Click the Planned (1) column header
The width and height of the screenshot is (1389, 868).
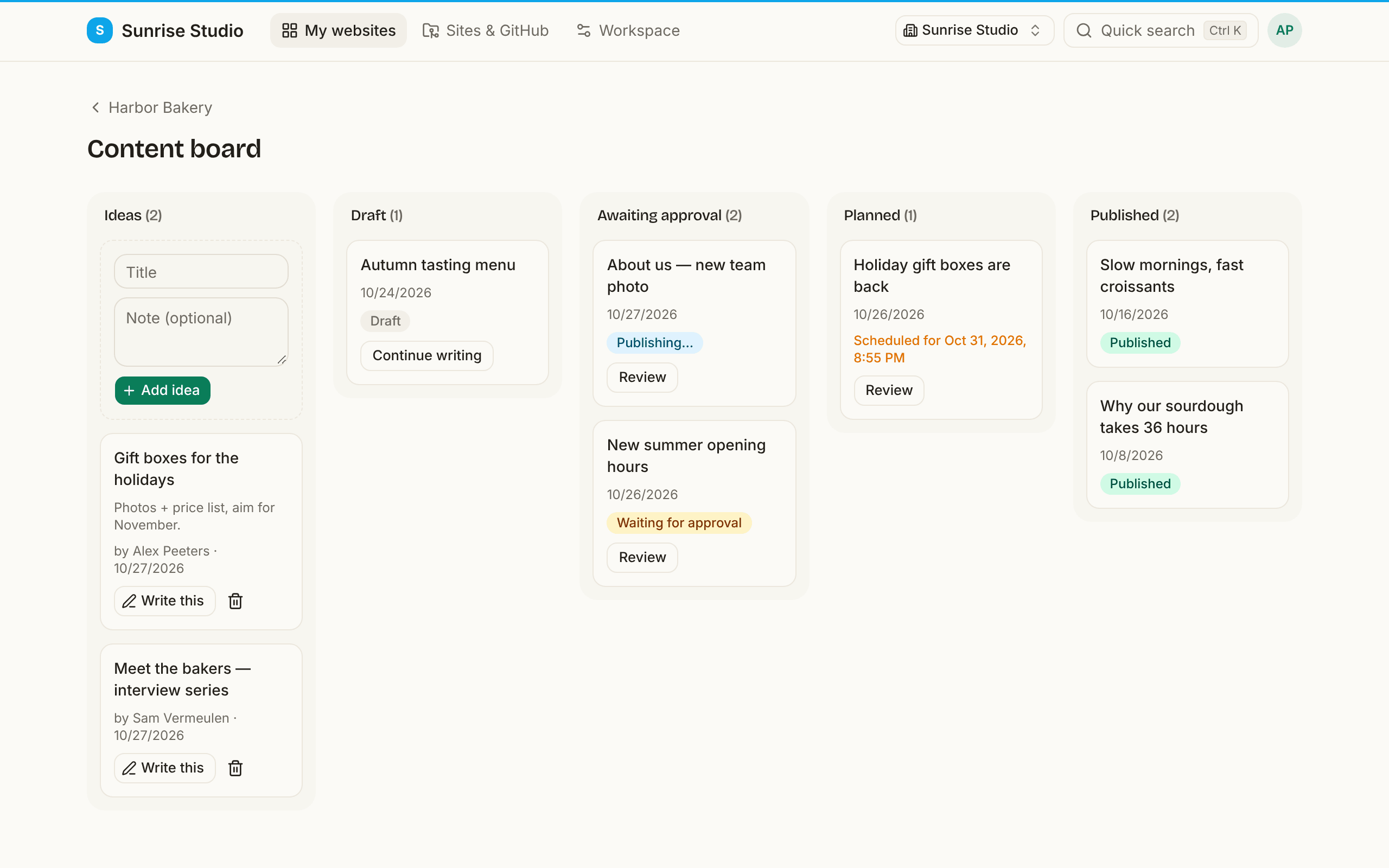point(880,215)
